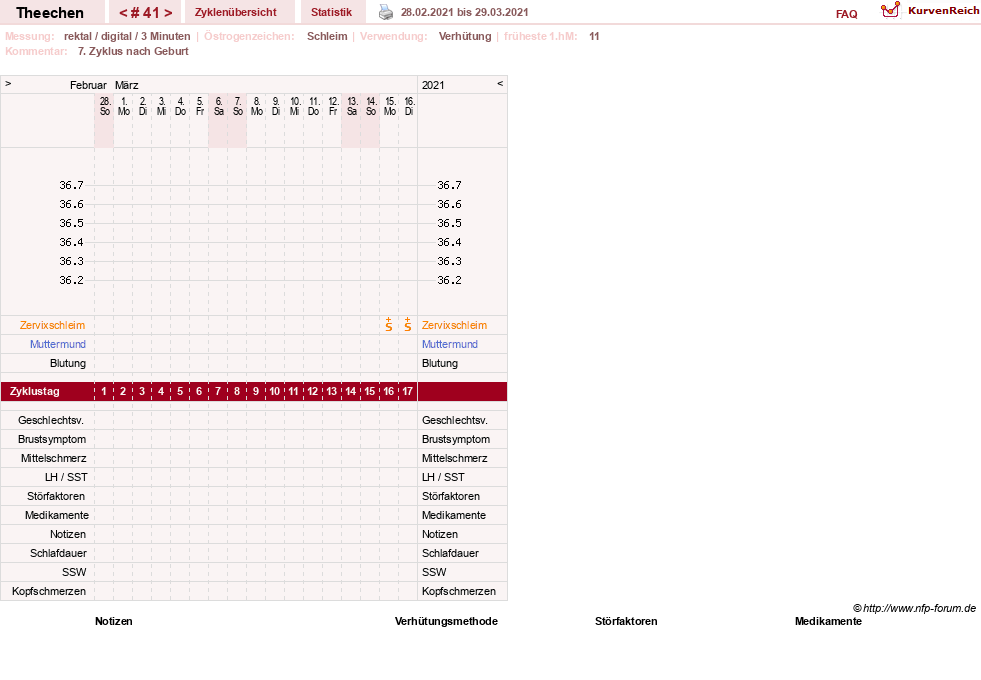Click the left Muttermund row label
Image resolution: width=981 pixels, height=680 pixels.
coord(58,344)
